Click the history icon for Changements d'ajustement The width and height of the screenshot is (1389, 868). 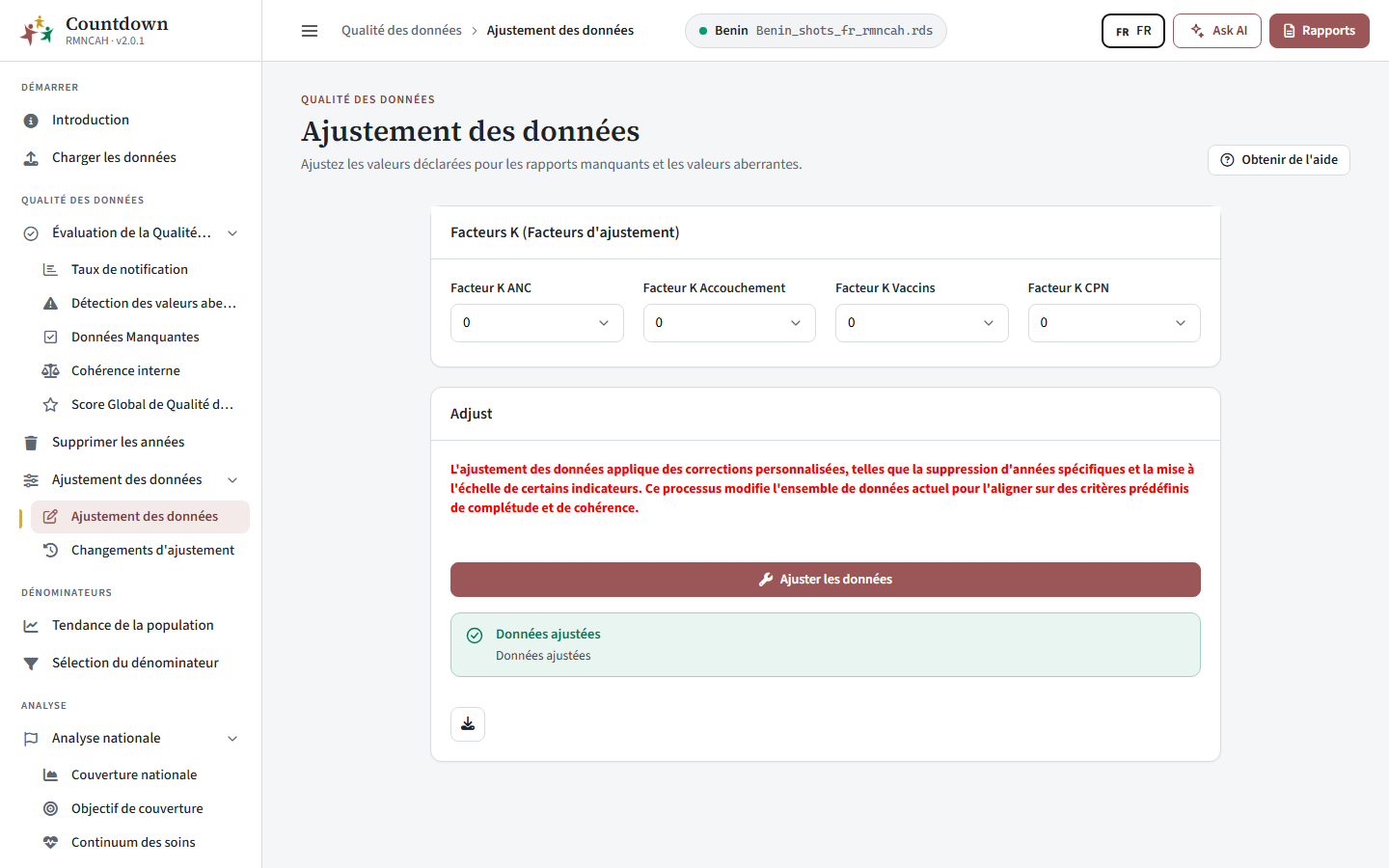click(50, 551)
